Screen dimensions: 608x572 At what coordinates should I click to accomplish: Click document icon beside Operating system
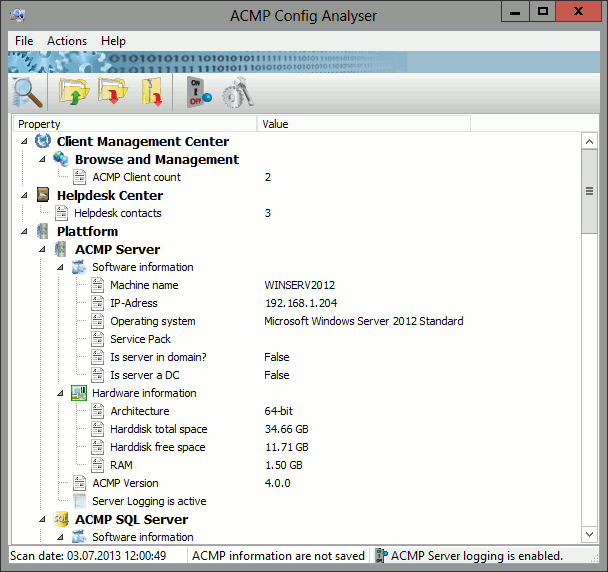point(97,321)
